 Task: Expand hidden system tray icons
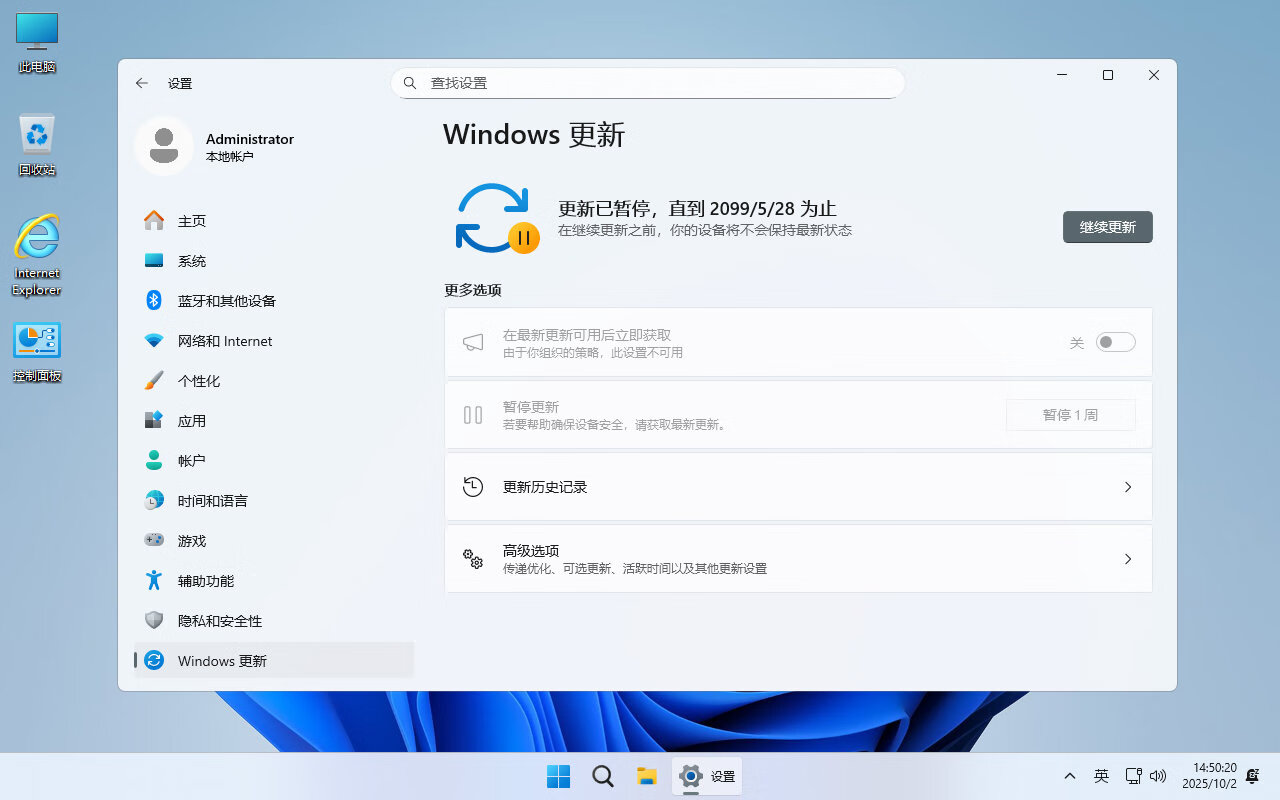click(1070, 776)
